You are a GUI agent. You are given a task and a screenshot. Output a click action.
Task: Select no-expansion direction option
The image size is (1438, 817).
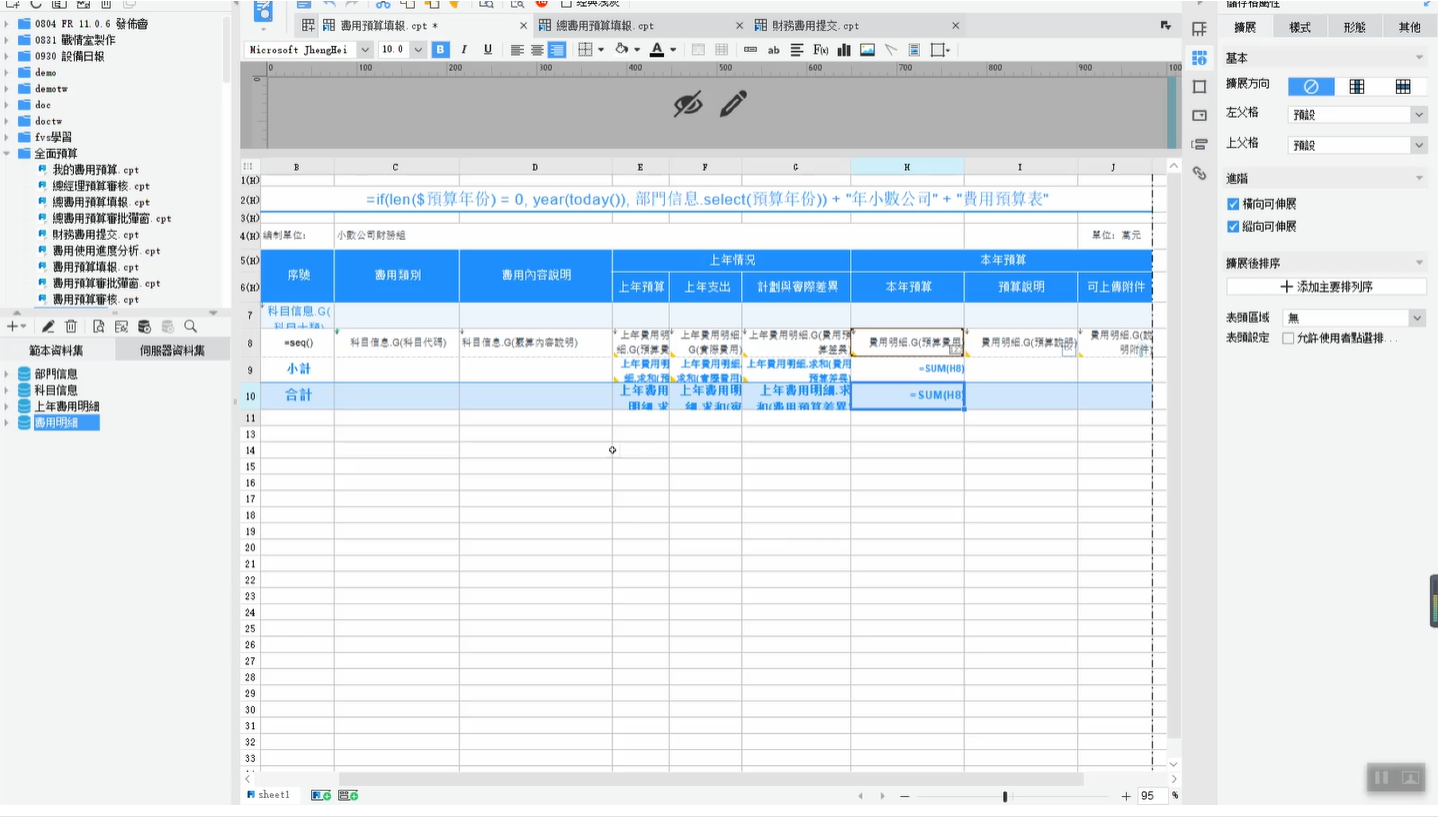point(1311,87)
